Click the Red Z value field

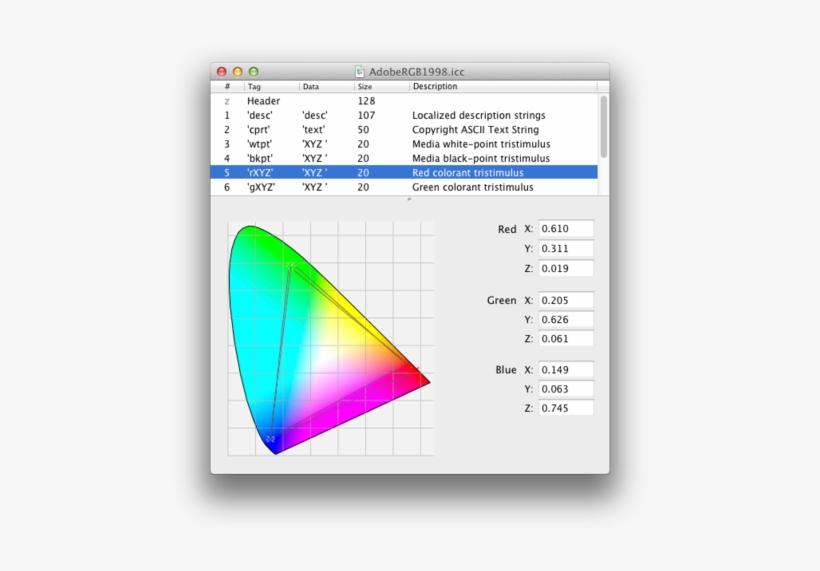click(x=566, y=268)
